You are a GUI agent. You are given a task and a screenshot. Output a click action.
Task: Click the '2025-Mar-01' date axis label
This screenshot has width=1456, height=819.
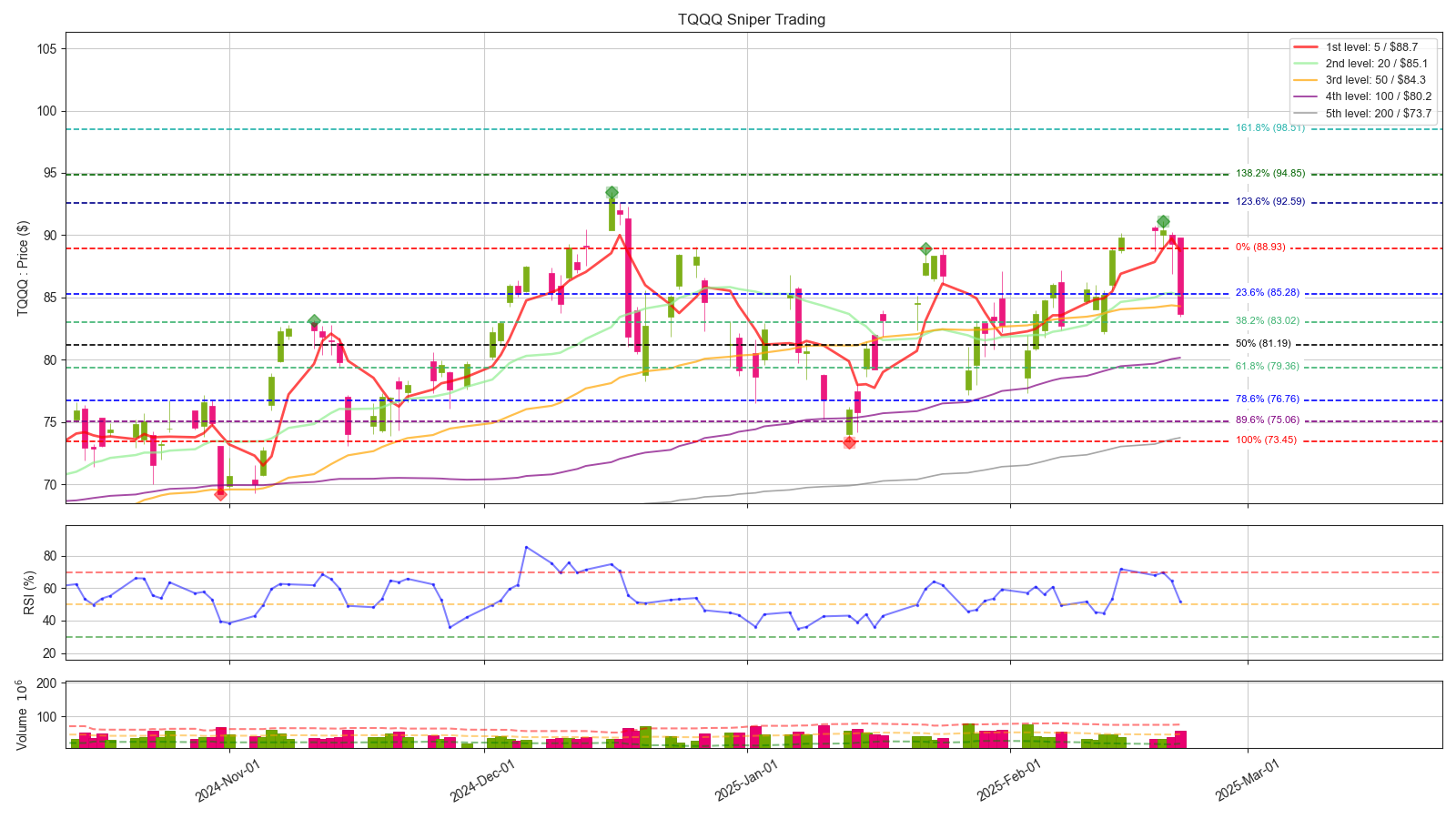pos(1248,780)
